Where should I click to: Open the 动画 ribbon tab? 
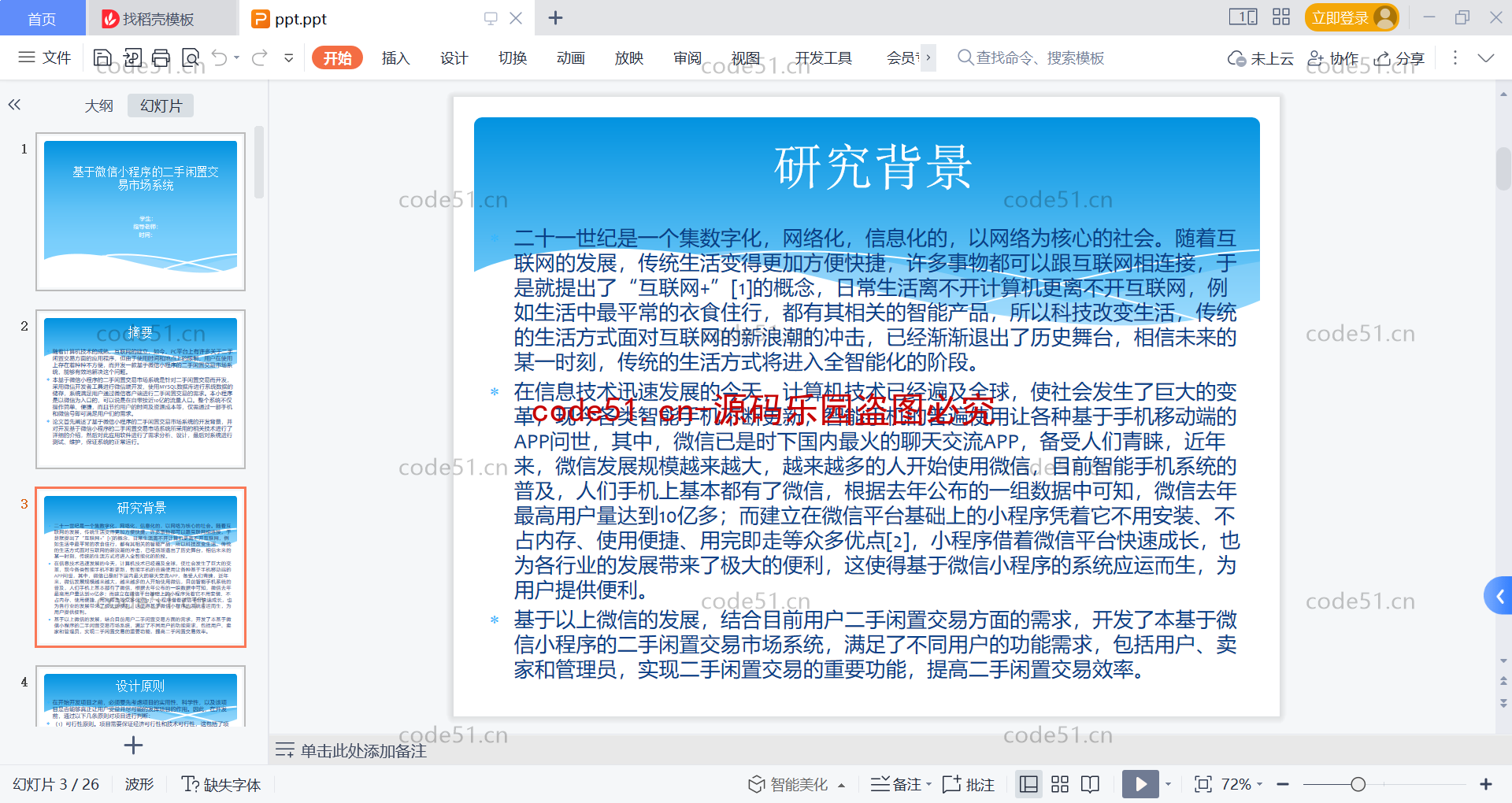pyautogui.click(x=570, y=58)
